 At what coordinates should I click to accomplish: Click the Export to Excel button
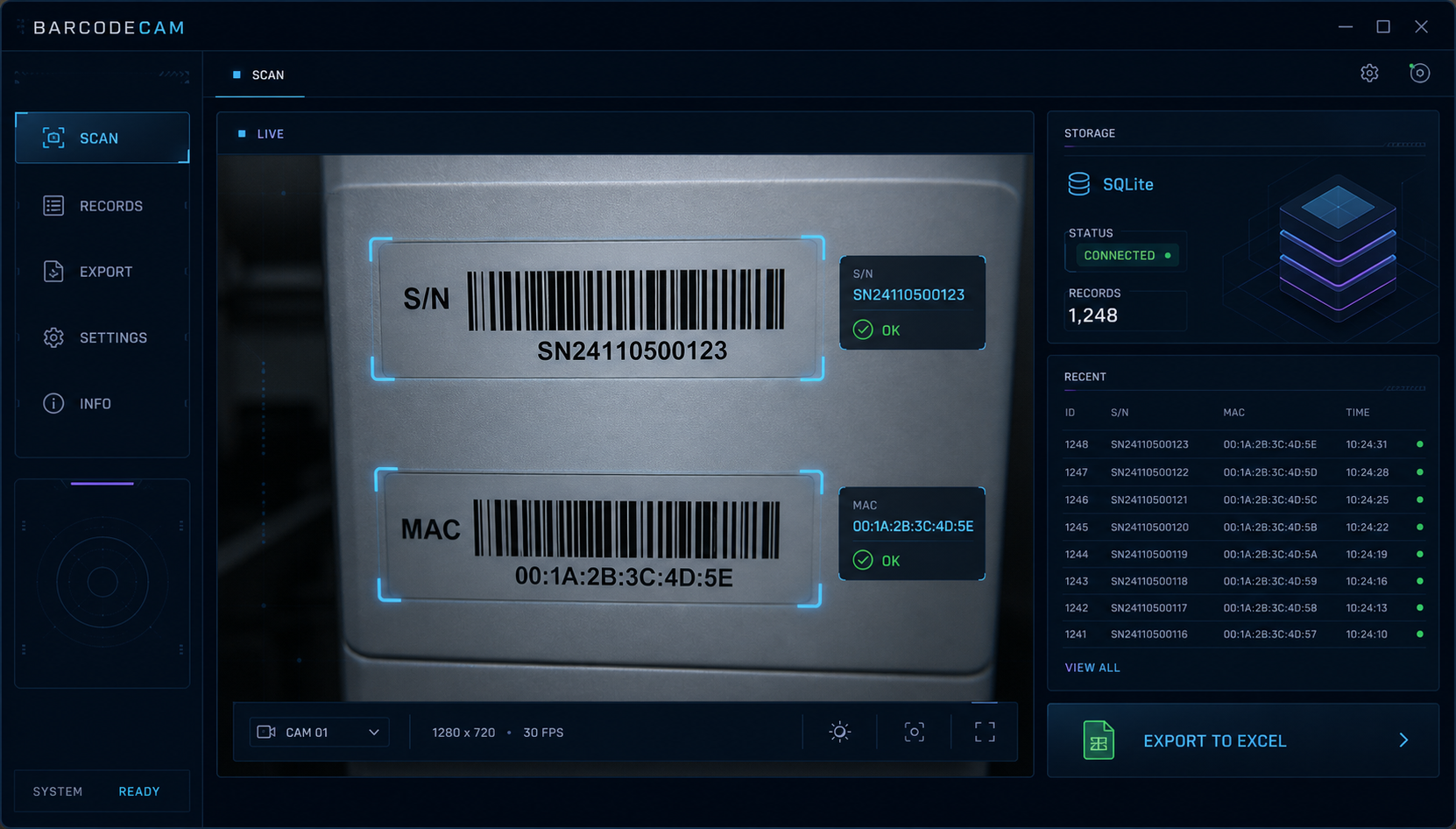click(1243, 740)
